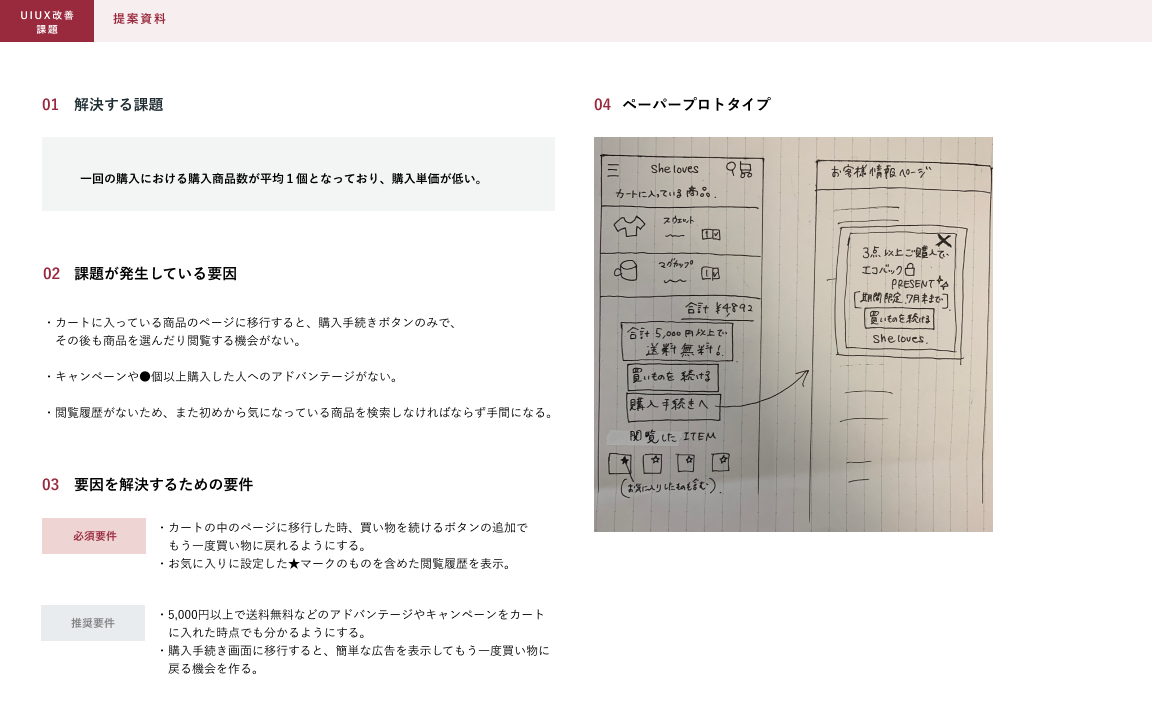1152x702 pixels.
Task: Click the 提案資料 header label
Action: pos(140,19)
